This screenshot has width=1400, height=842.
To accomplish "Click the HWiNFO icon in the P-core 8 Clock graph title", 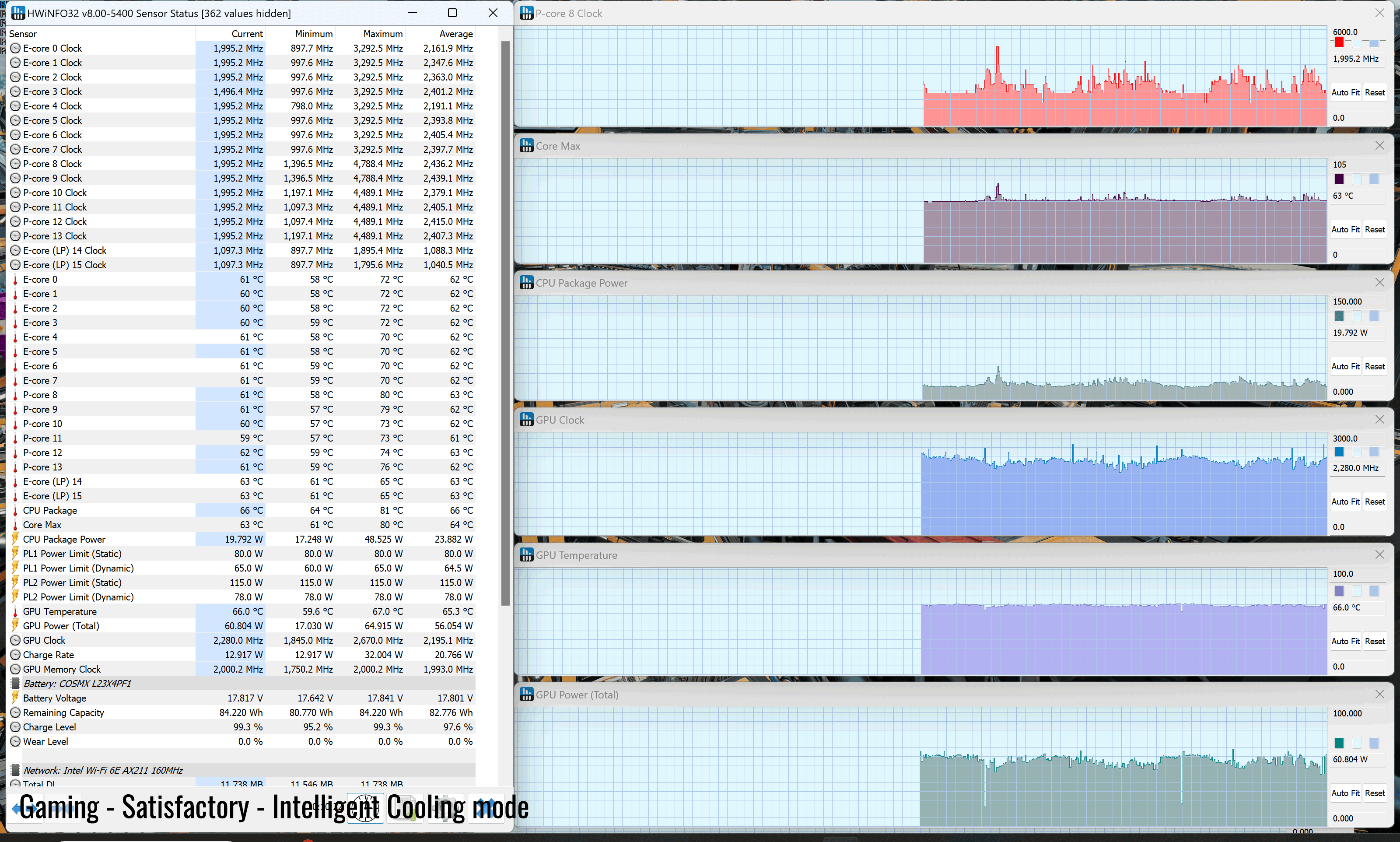I will [526, 13].
